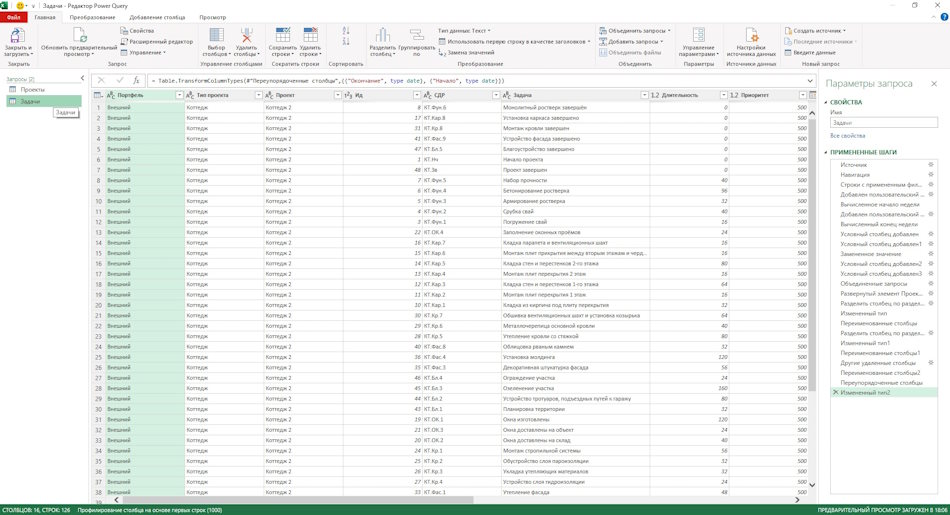Cancel formula edit with X icon
This screenshot has height=515, width=950.
[x=101, y=81]
